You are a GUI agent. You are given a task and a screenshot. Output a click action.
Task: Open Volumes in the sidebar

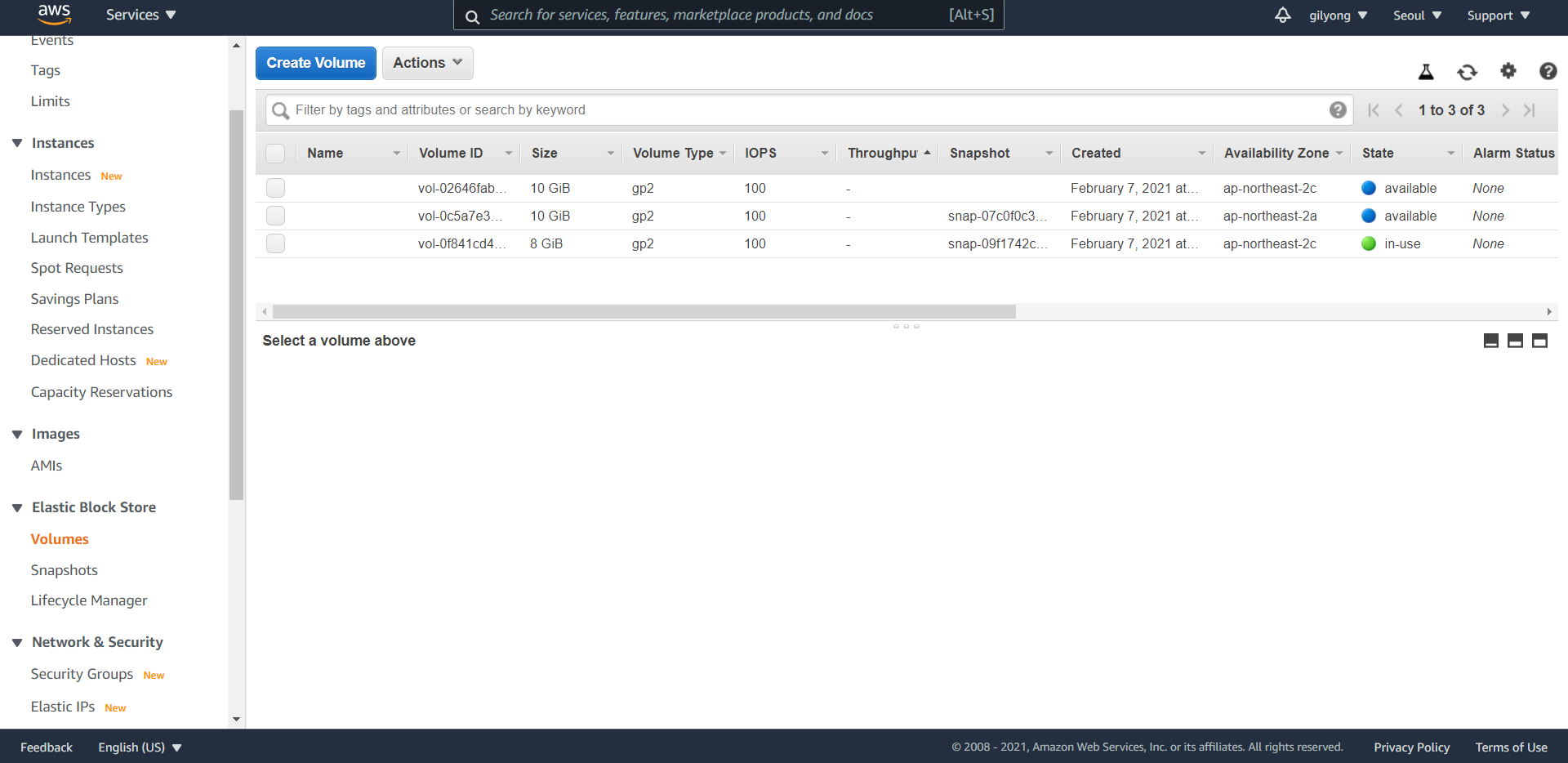click(60, 539)
